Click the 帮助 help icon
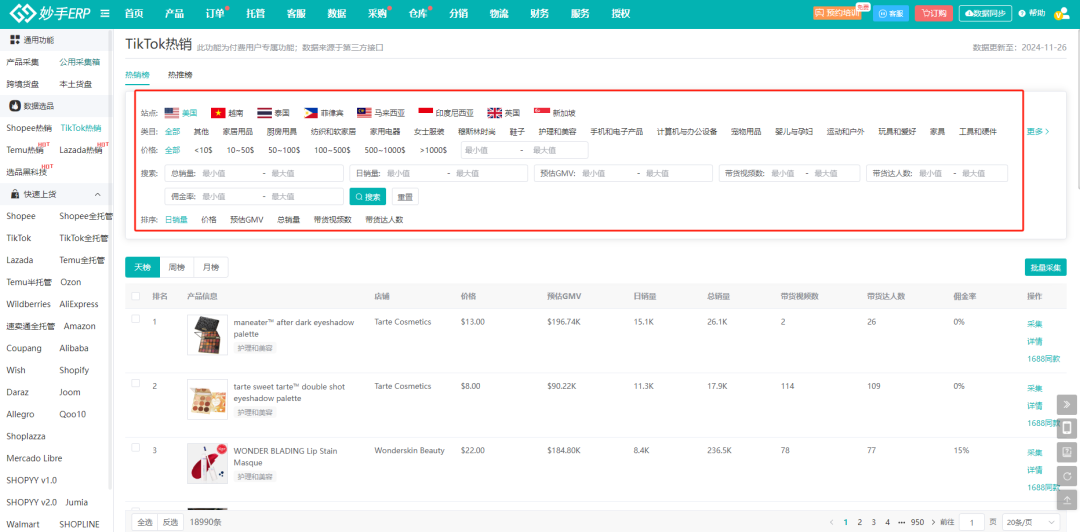This screenshot has width=1080, height=532. [1032, 13]
